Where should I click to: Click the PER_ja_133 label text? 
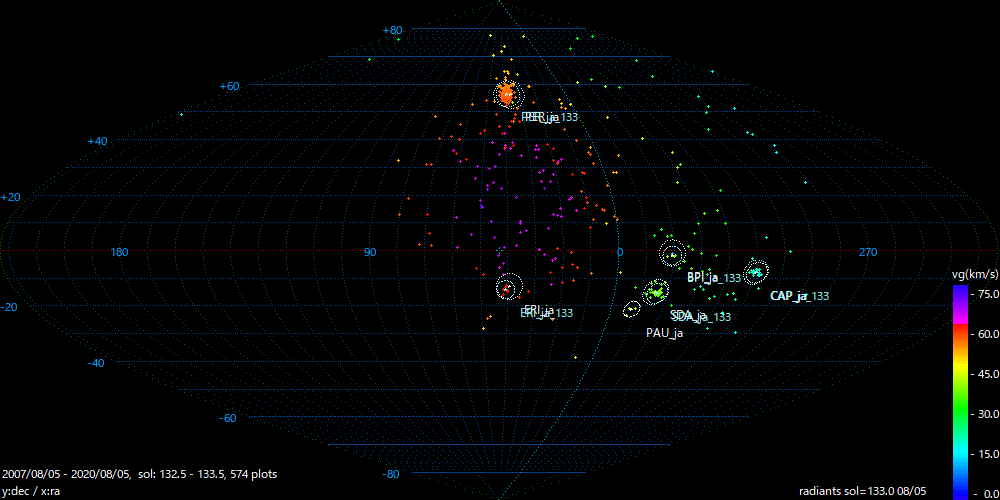pyautogui.click(x=549, y=117)
